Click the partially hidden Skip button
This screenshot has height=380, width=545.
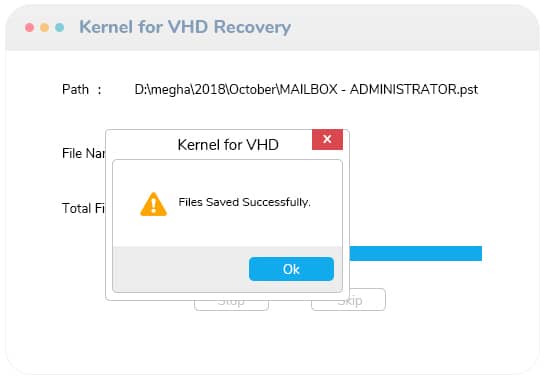pyautogui.click(x=349, y=300)
